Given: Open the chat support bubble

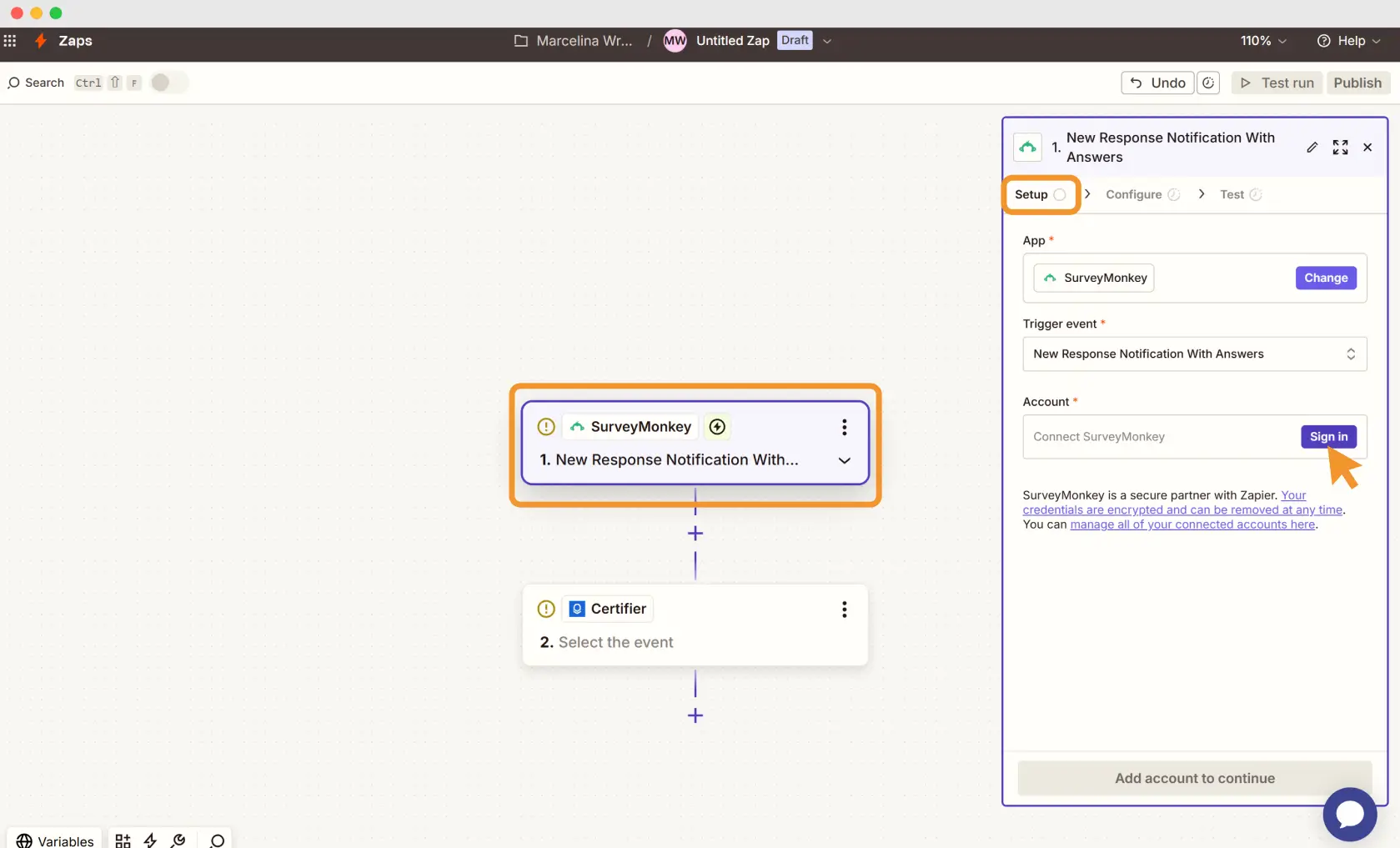Looking at the screenshot, I should 1349,814.
